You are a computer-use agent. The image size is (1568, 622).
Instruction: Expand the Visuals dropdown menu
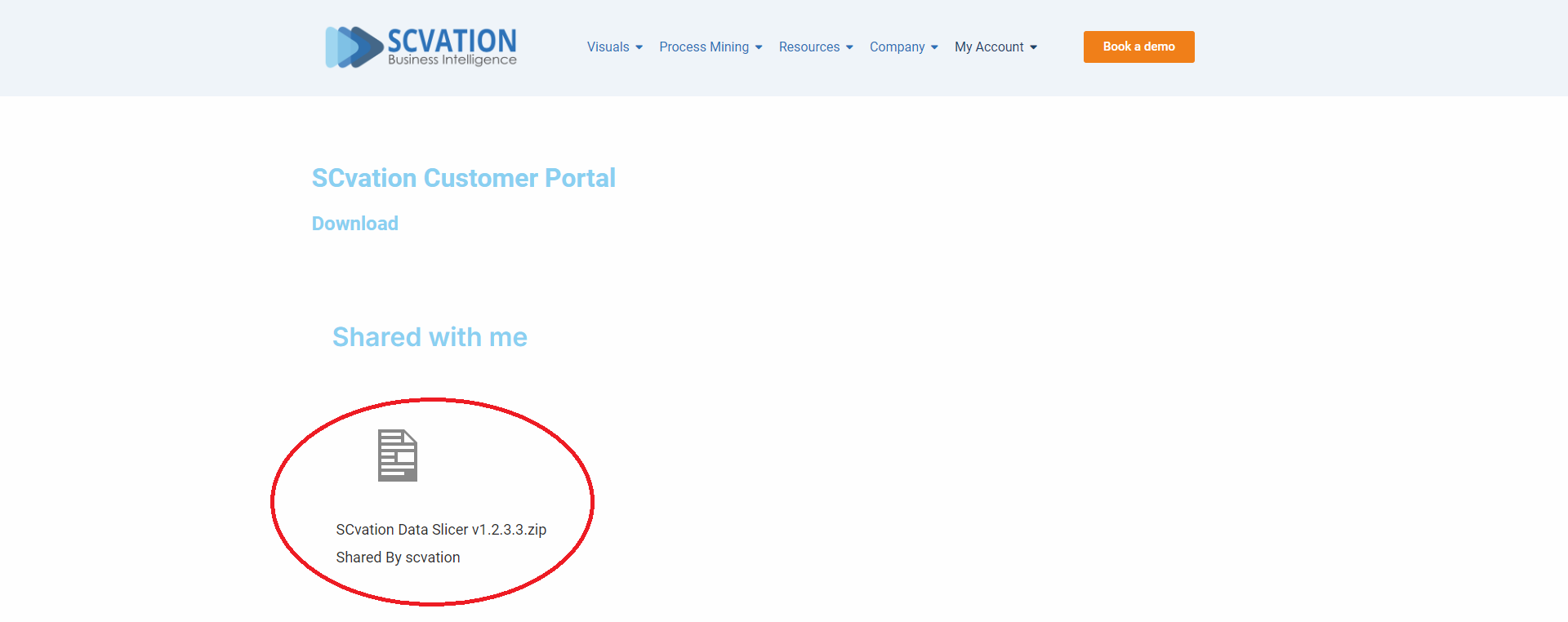615,47
